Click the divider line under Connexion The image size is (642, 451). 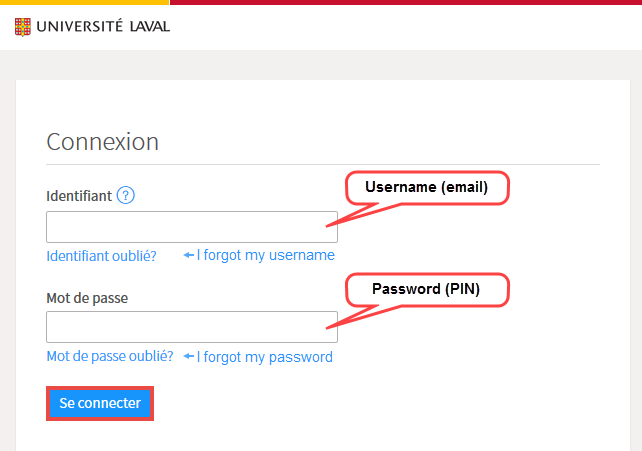(323, 165)
